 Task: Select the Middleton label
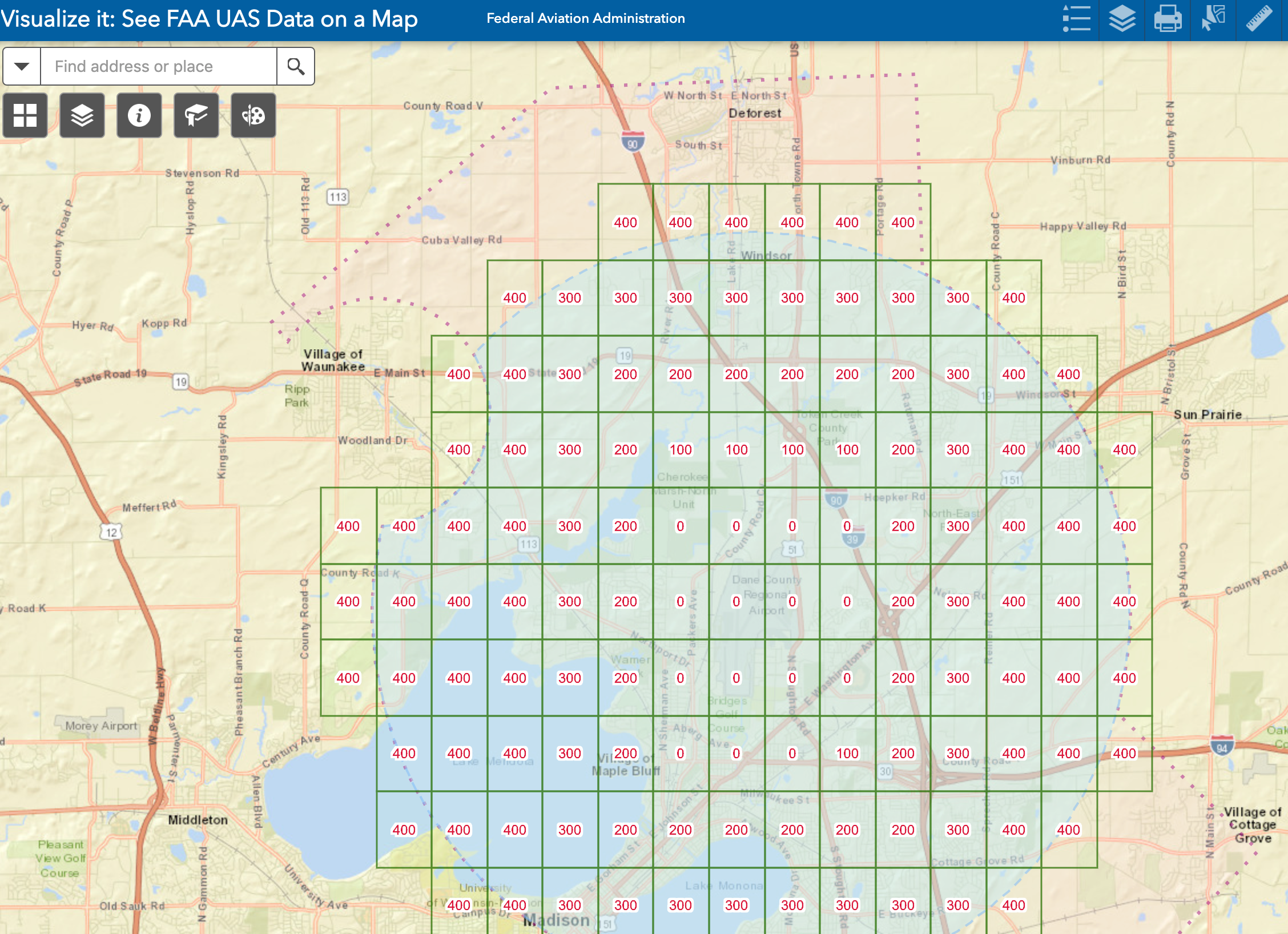(x=198, y=820)
